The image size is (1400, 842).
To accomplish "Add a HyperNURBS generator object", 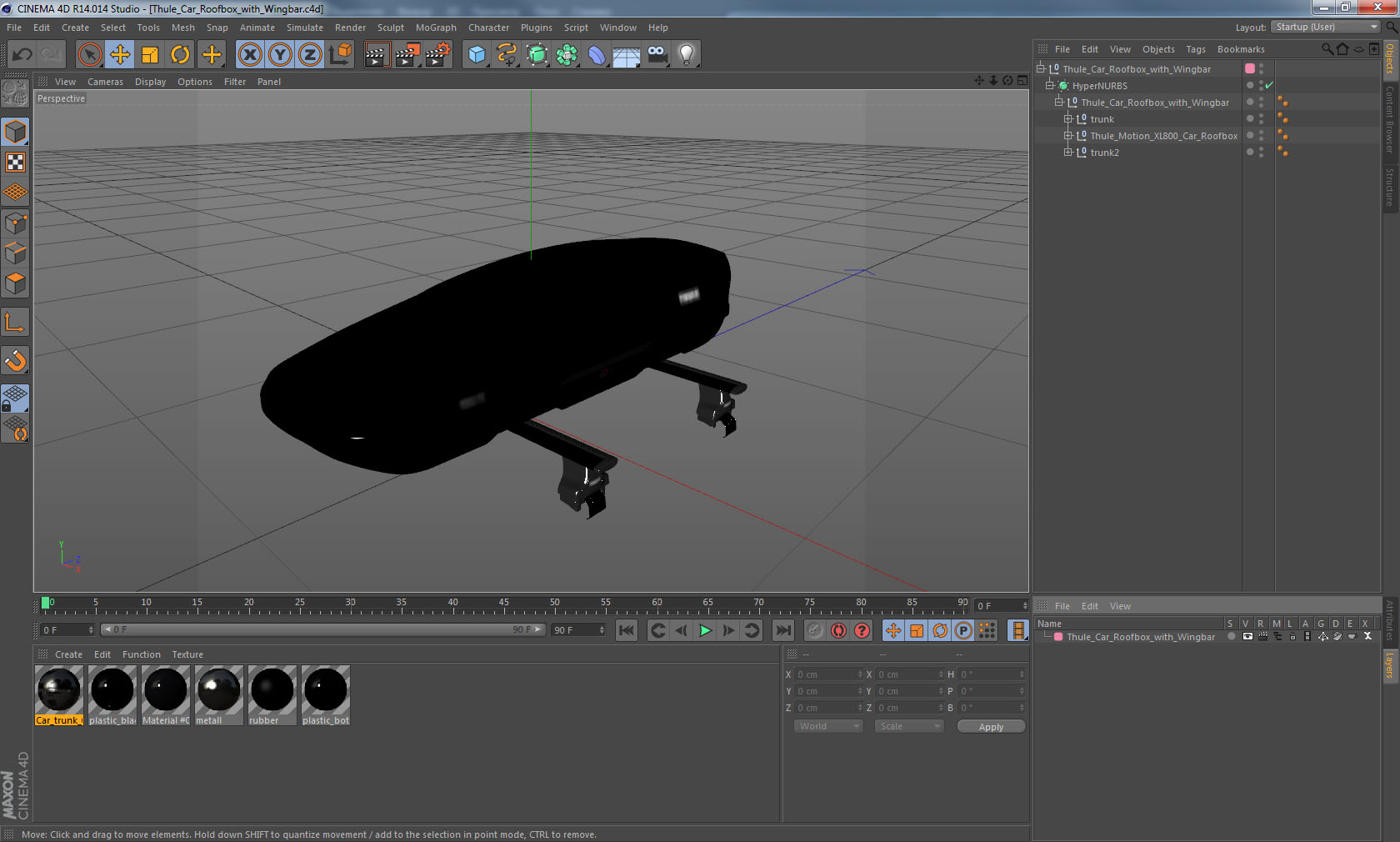I will coord(537,55).
